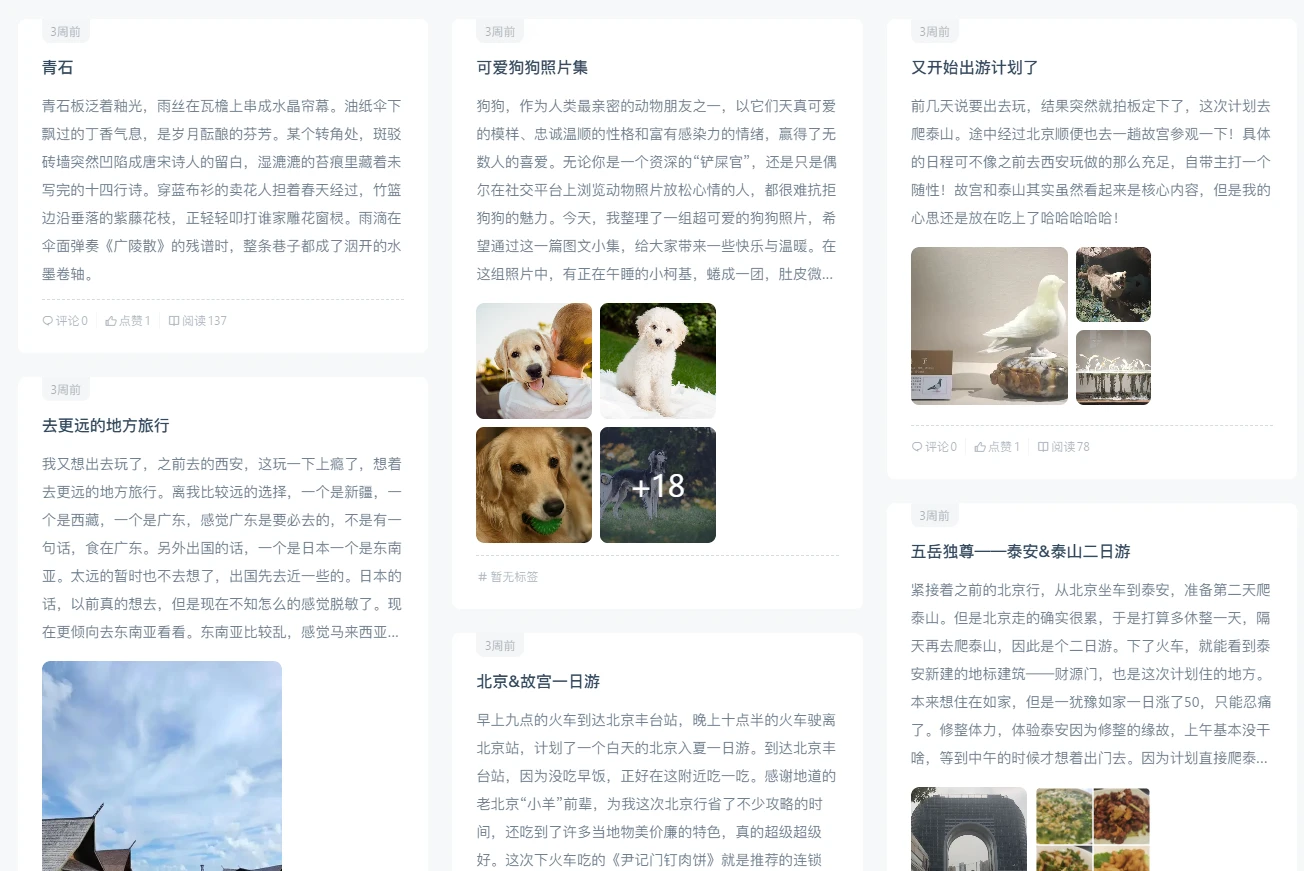This screenshot has width=1304, height=871.
Task: Open the puppy on person's shoulder photo
Action: [534, 361]
